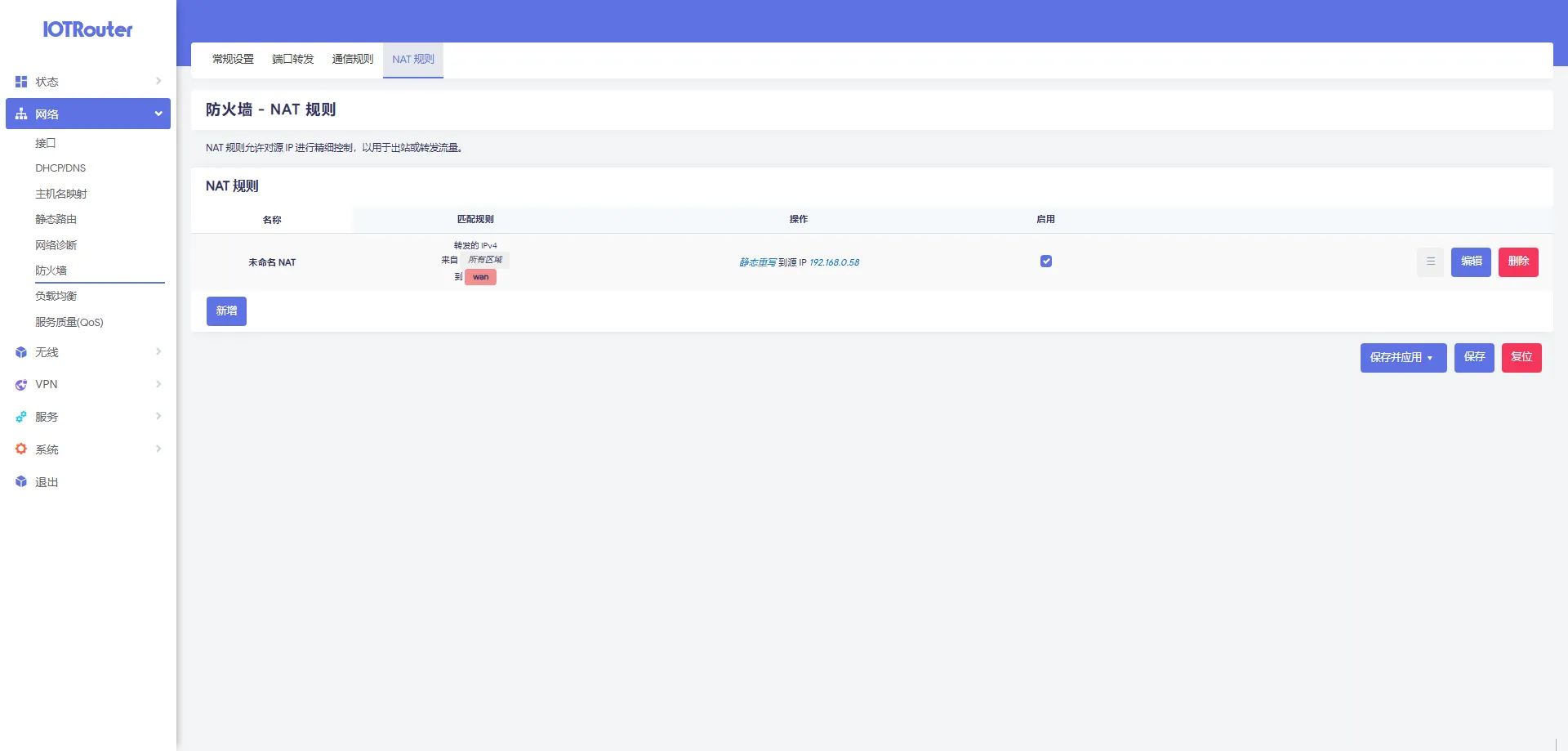The width and height of the screenshot is (1568, 751).
Task: Click the drag handle for the NAT rule
Action: click(1430, 262)
